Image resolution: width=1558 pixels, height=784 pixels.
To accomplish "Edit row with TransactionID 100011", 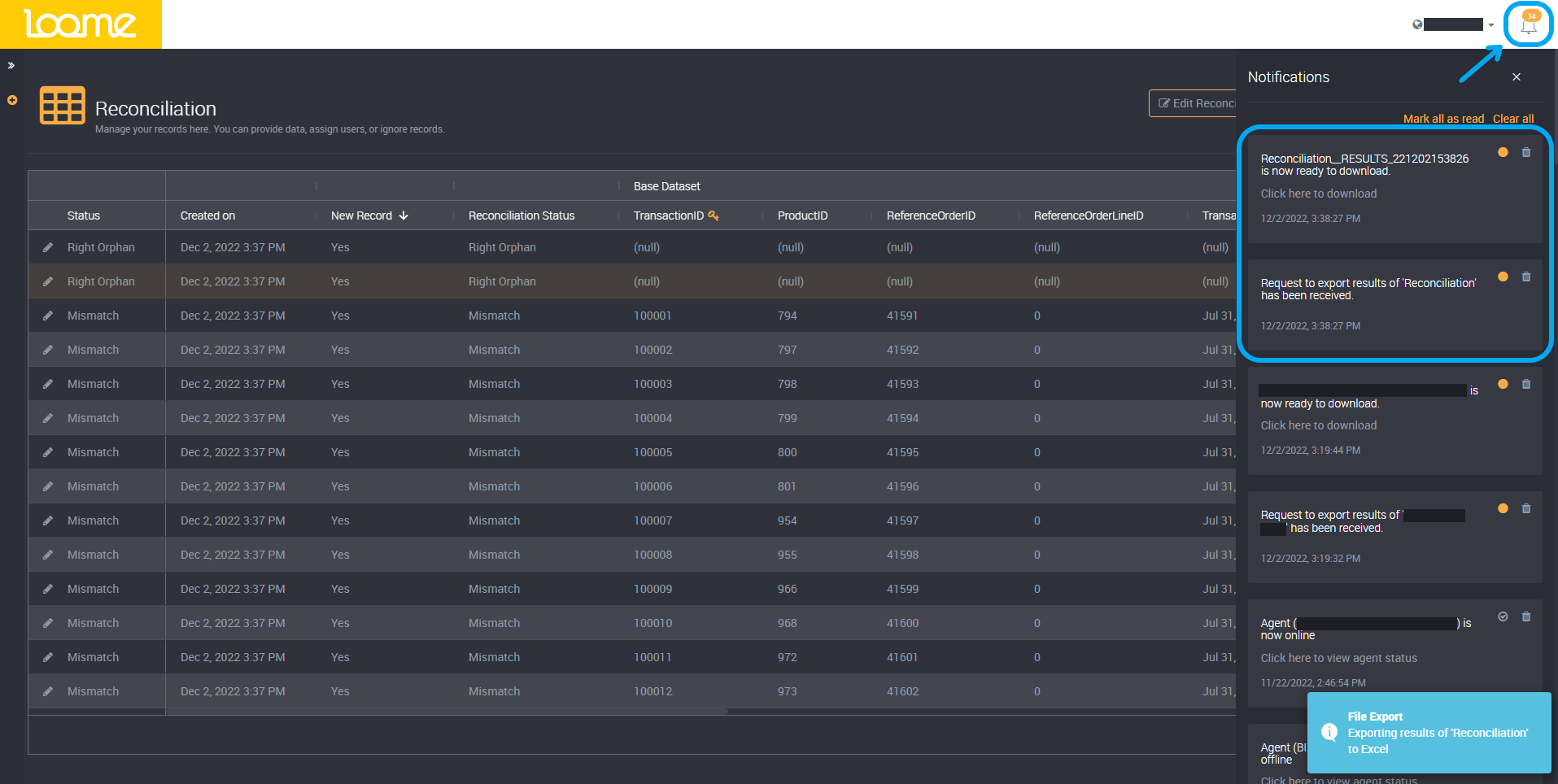I will (48, 657).
